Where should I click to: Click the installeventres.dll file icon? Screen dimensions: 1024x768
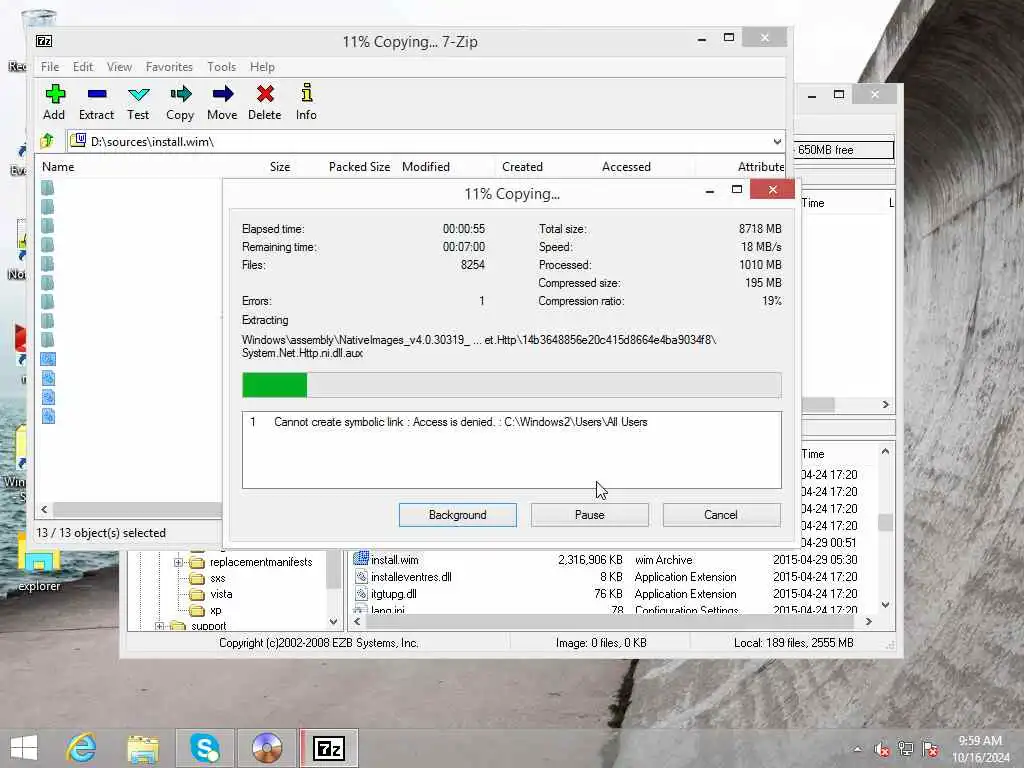(361, 577)
